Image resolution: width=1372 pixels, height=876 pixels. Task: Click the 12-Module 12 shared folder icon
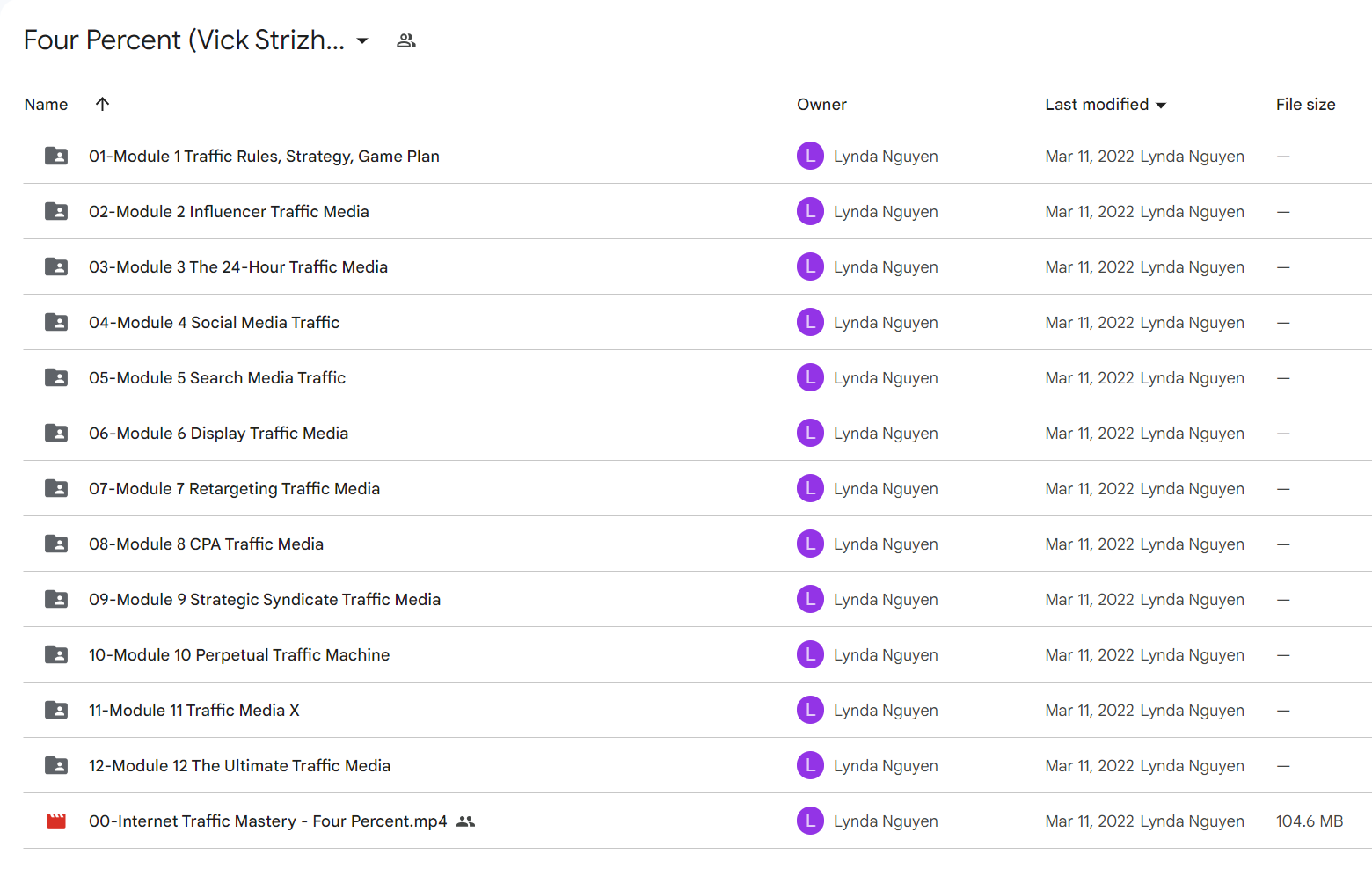click(x=56, y=765)
